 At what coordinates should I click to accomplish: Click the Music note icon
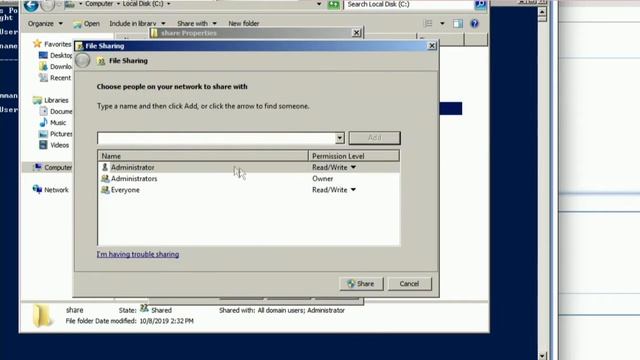coord(43,122)
